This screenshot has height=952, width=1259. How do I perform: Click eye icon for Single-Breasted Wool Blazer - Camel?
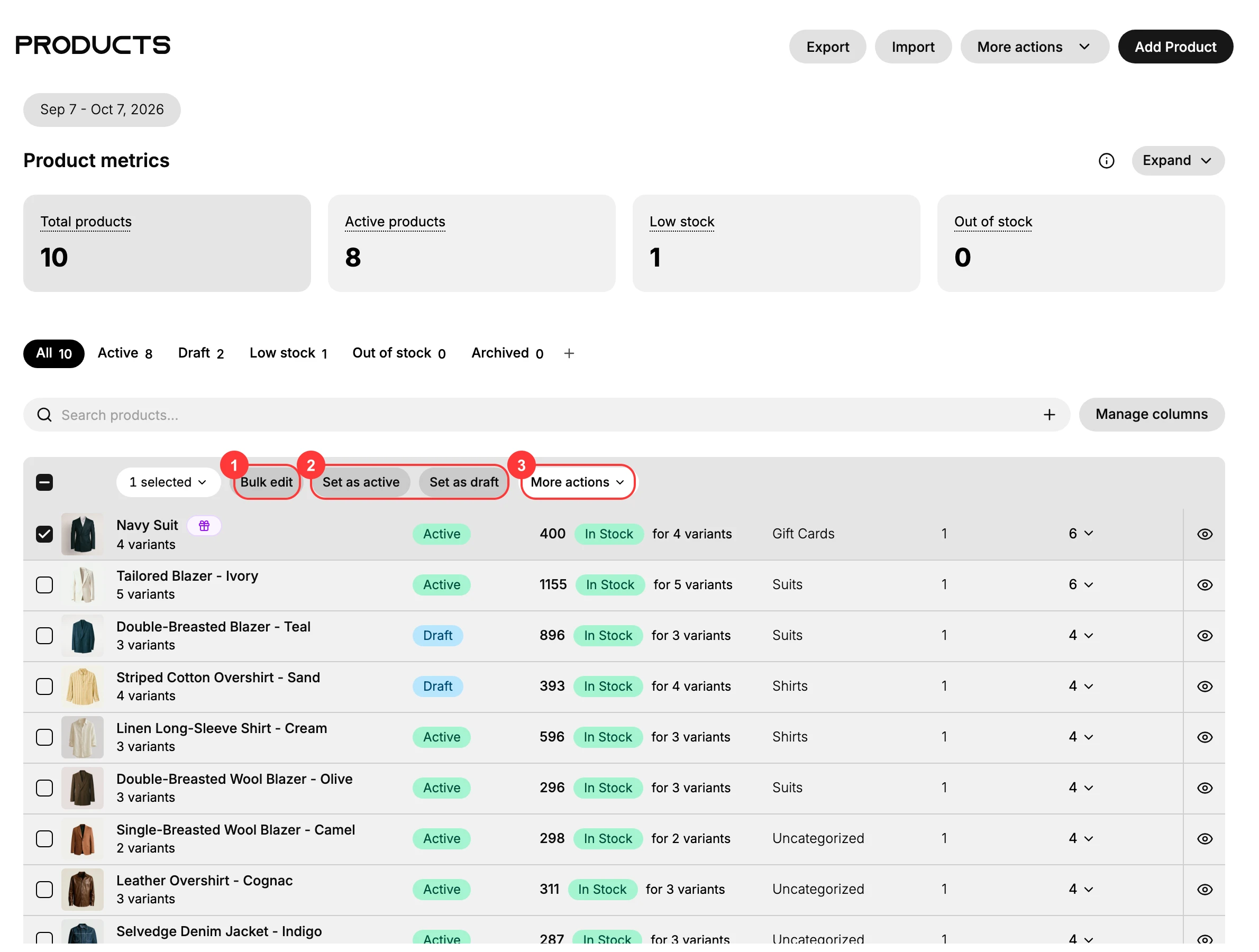[1205, 839]
